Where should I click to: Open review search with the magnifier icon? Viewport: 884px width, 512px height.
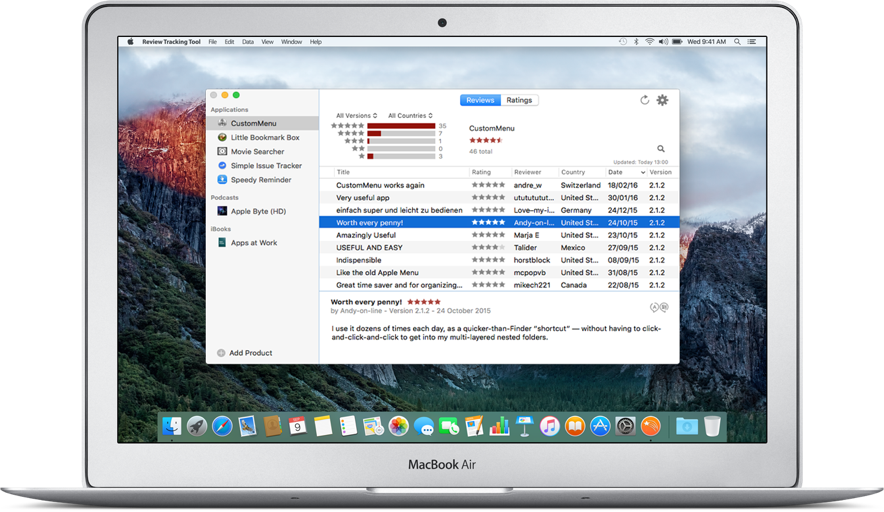661,149
